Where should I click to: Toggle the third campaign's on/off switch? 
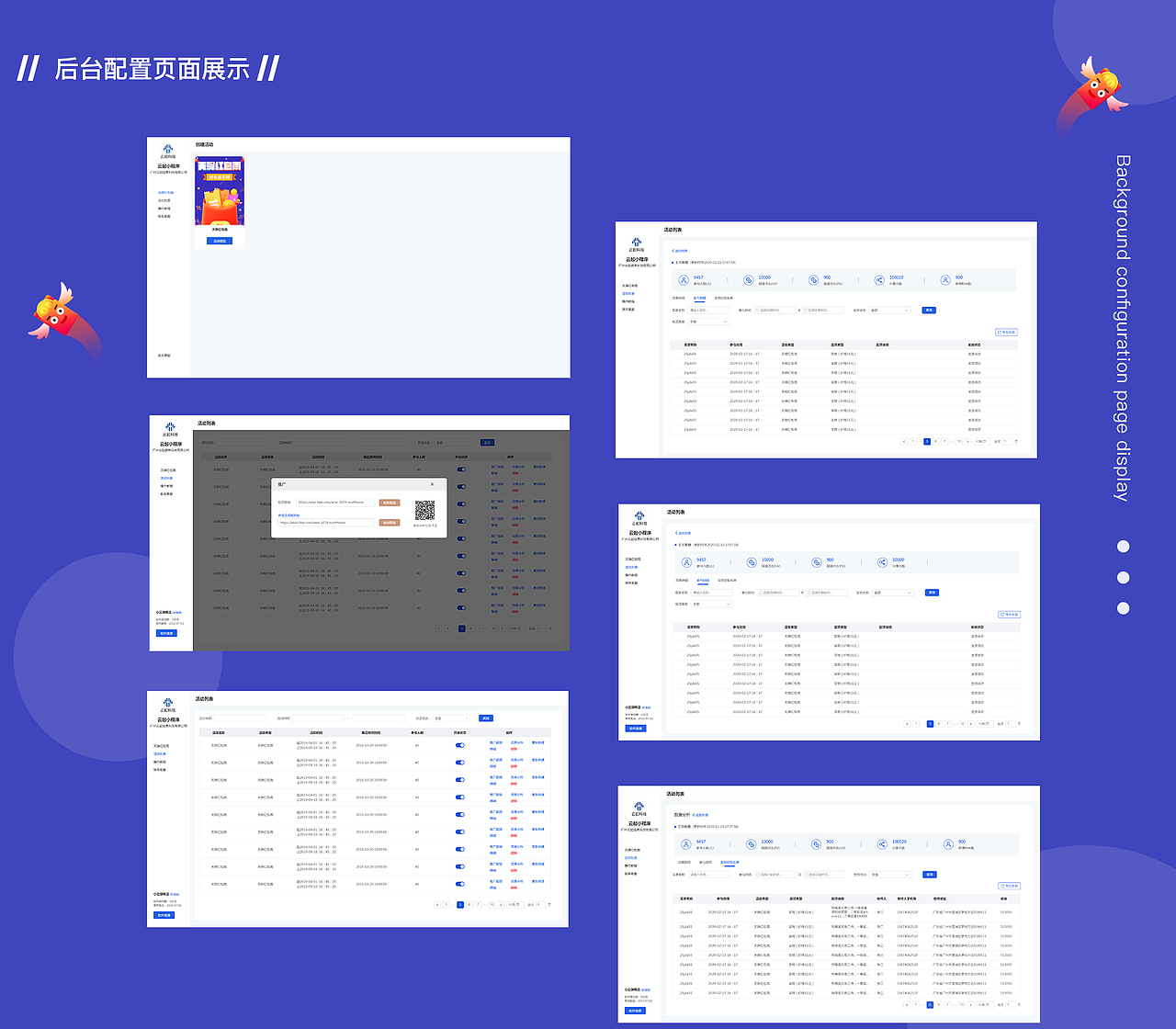[459, 780]
